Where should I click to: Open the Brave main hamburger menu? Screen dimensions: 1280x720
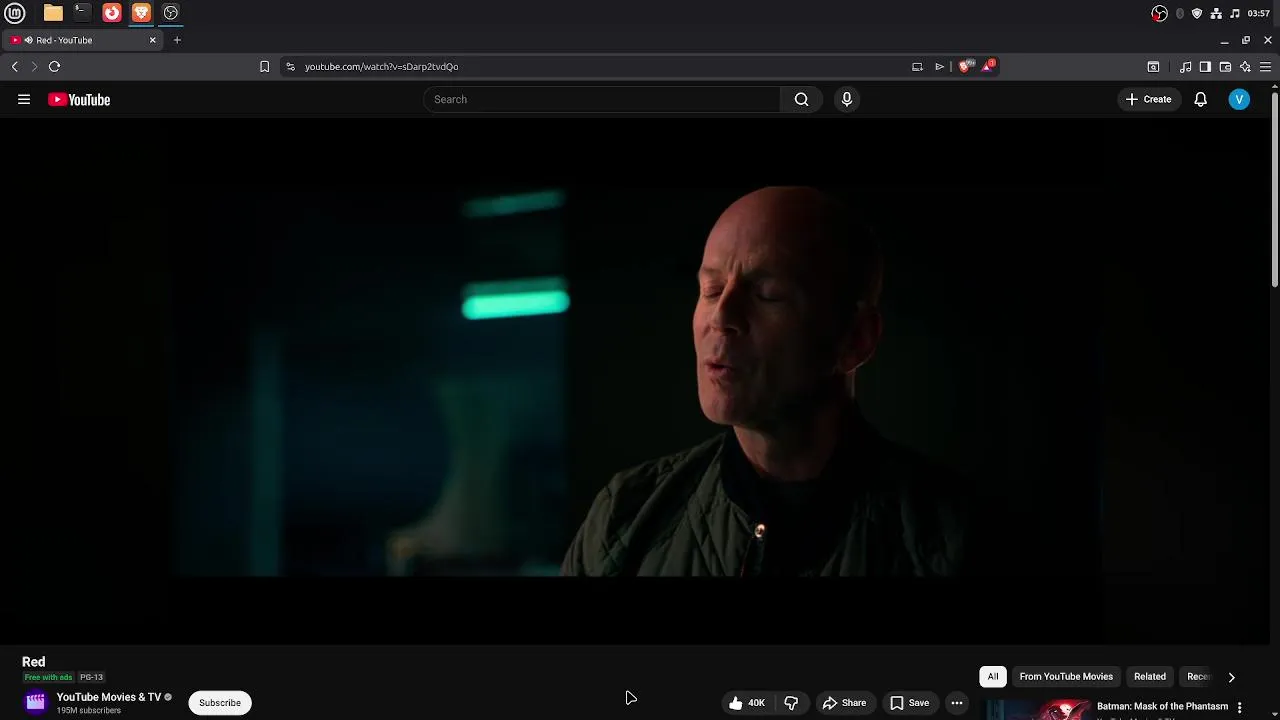pyautogui.click(x=1265, y=67)
